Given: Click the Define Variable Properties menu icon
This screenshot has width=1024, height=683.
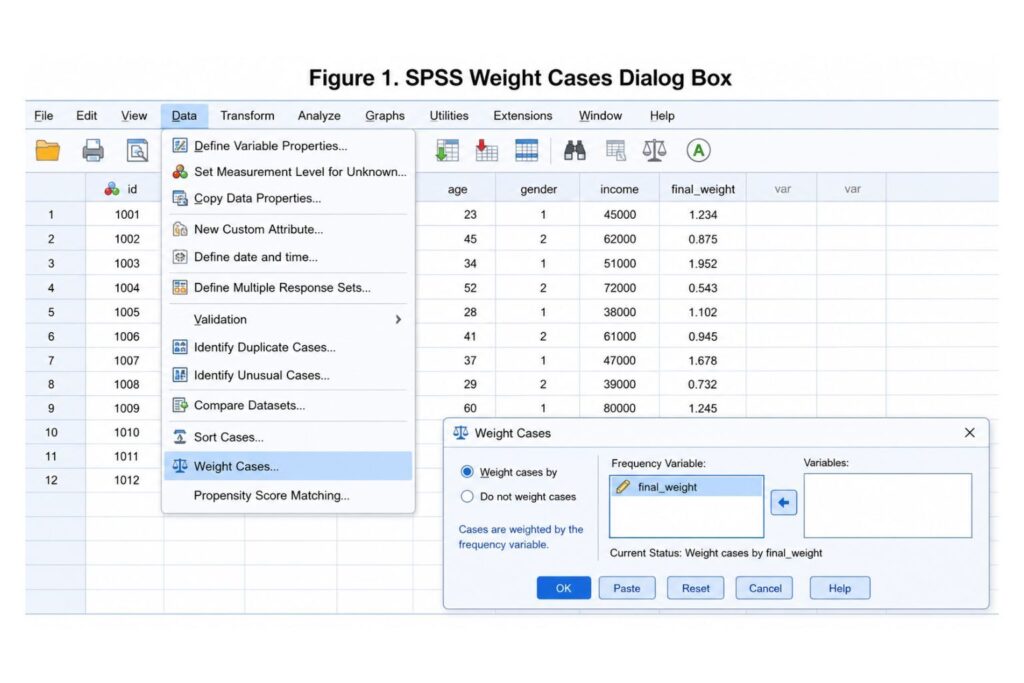Looking at the screenshot, I should [x=180, y=146].
